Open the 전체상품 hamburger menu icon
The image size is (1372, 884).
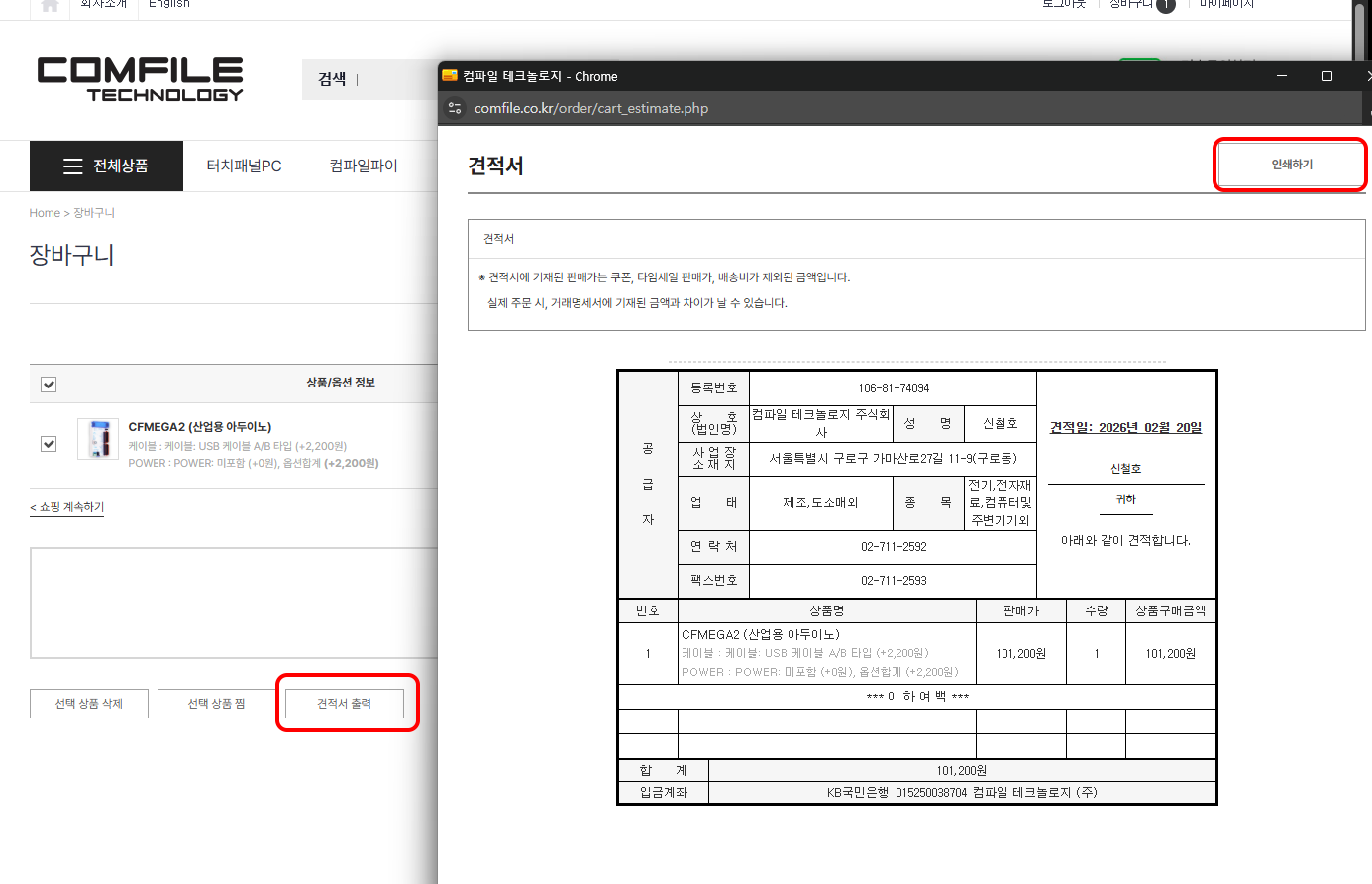(72, 166)
